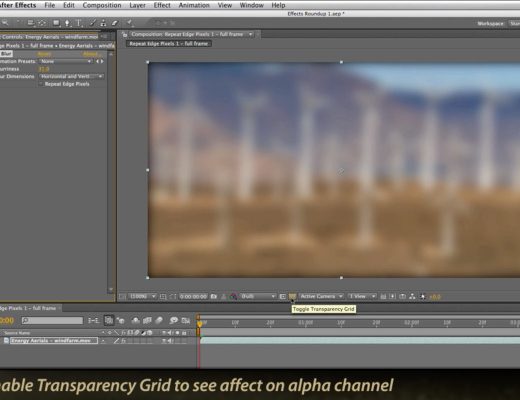This screenshot has width=520, height=400.
Task: Click Show Channel color icon
Action: click(x=233, y=296)
